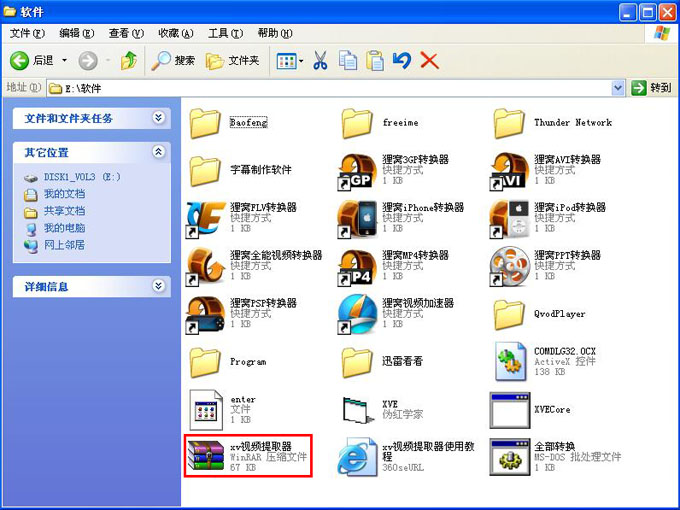Expand the address bar dropdown
680x510 pixels.
click(618, 88)
